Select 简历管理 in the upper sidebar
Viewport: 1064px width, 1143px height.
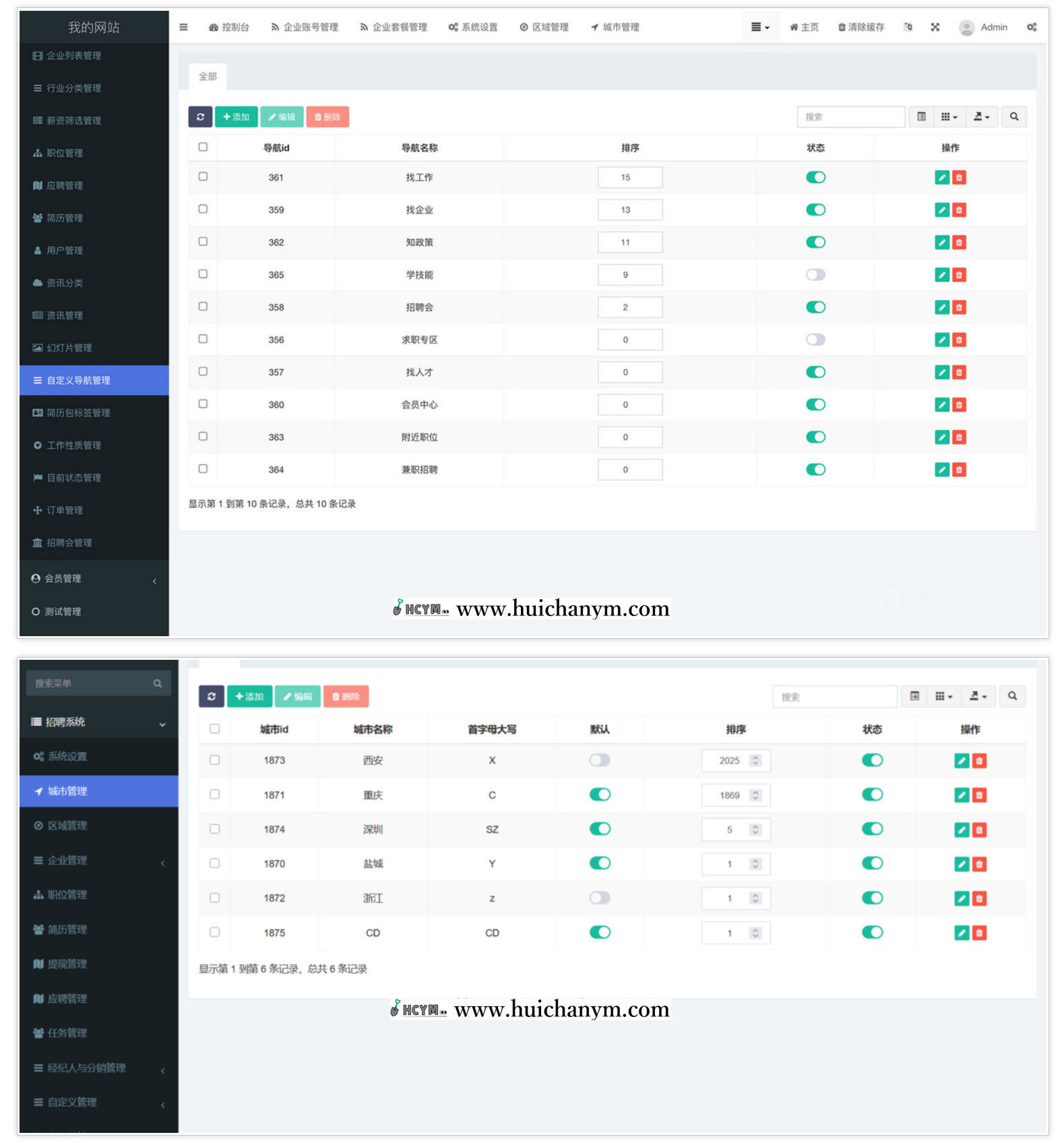pos(65,218)
